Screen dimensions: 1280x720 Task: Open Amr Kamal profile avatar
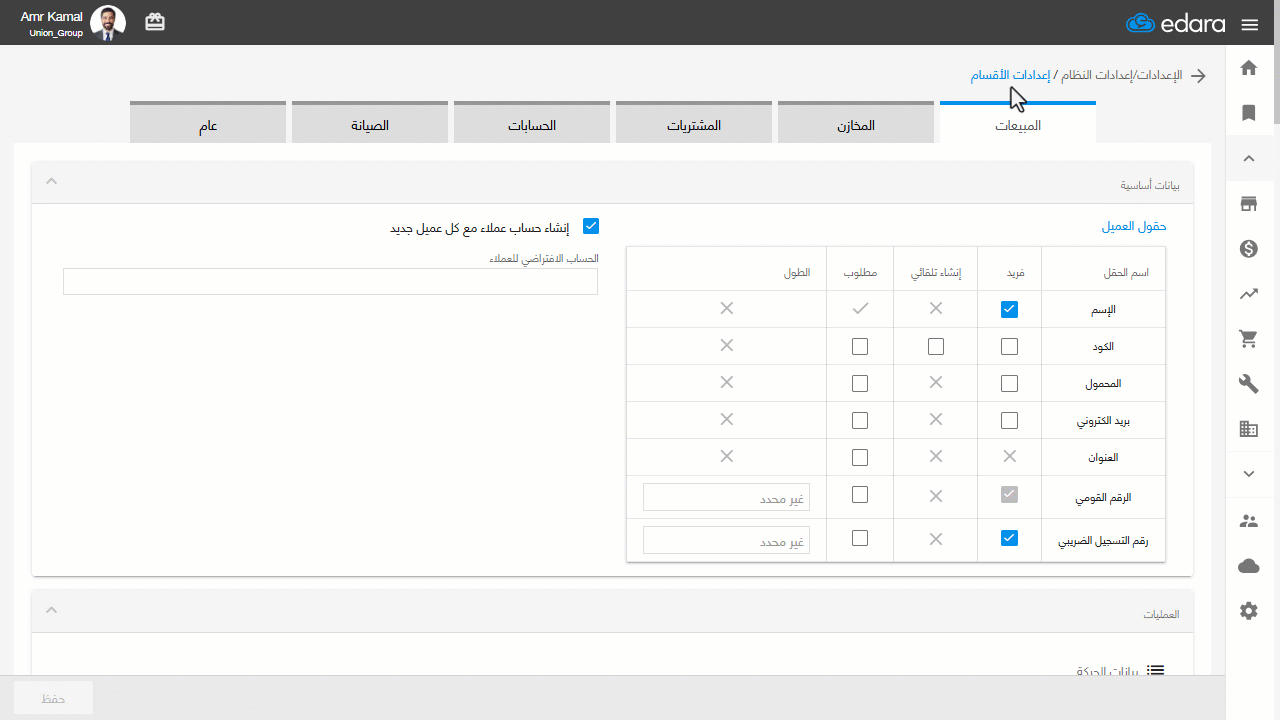click(x=108, y=23)
